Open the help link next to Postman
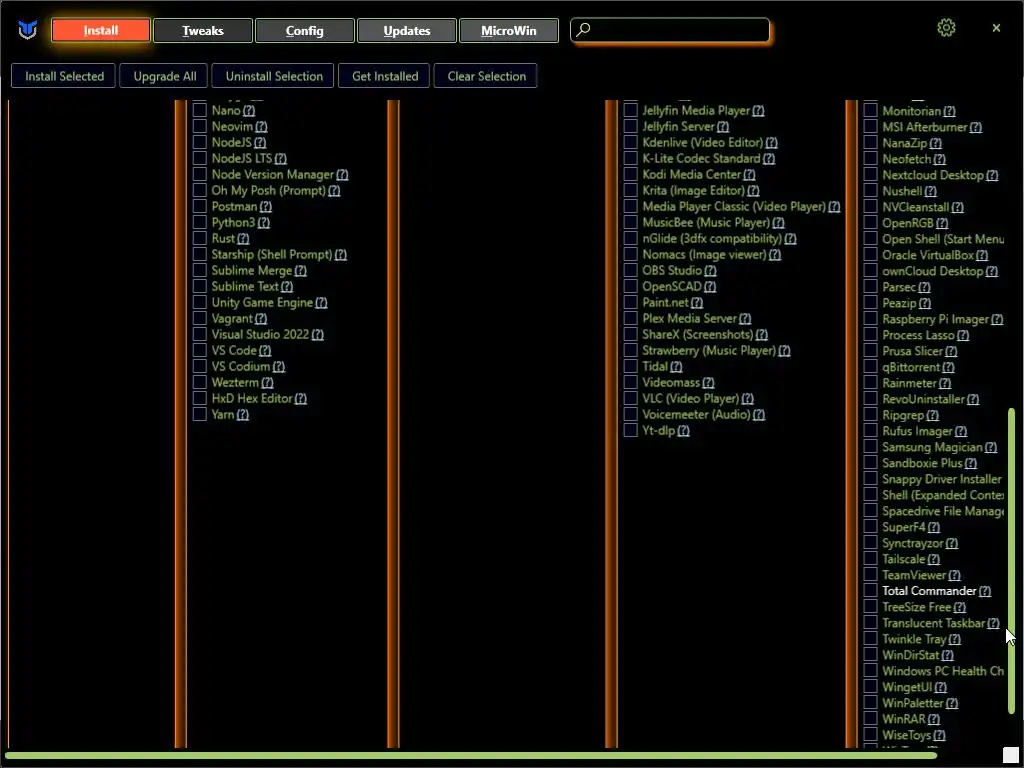Viewport: 1024px width, 768px height. [265, 207]
